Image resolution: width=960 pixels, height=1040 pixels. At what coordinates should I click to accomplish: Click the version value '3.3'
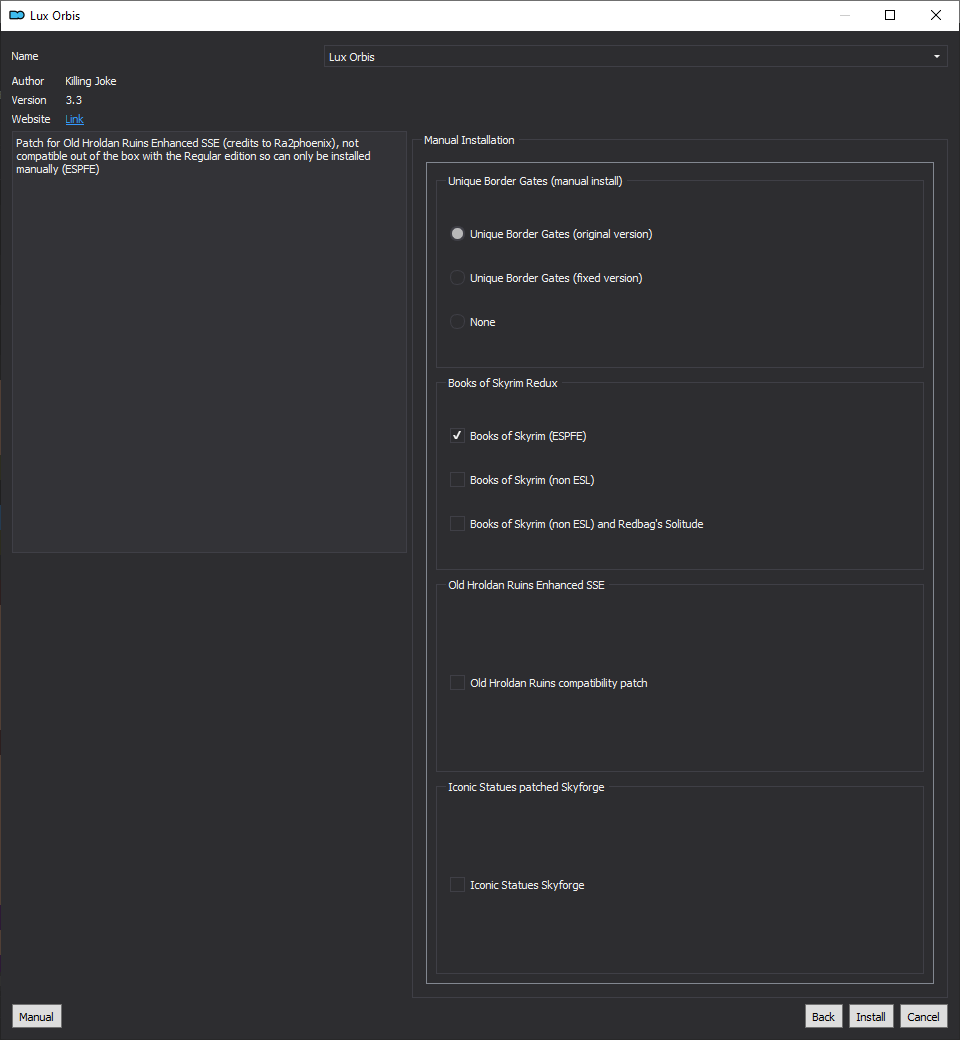point(74,100)
